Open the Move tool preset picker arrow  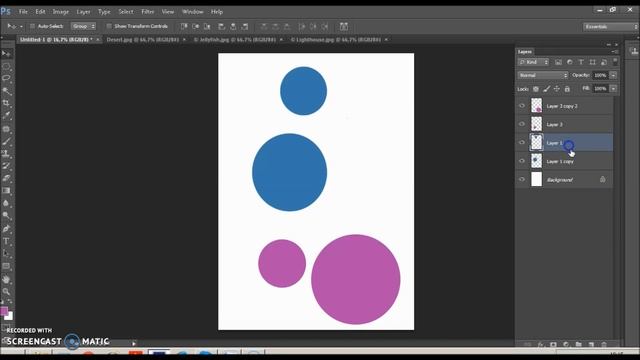[21, 27]
